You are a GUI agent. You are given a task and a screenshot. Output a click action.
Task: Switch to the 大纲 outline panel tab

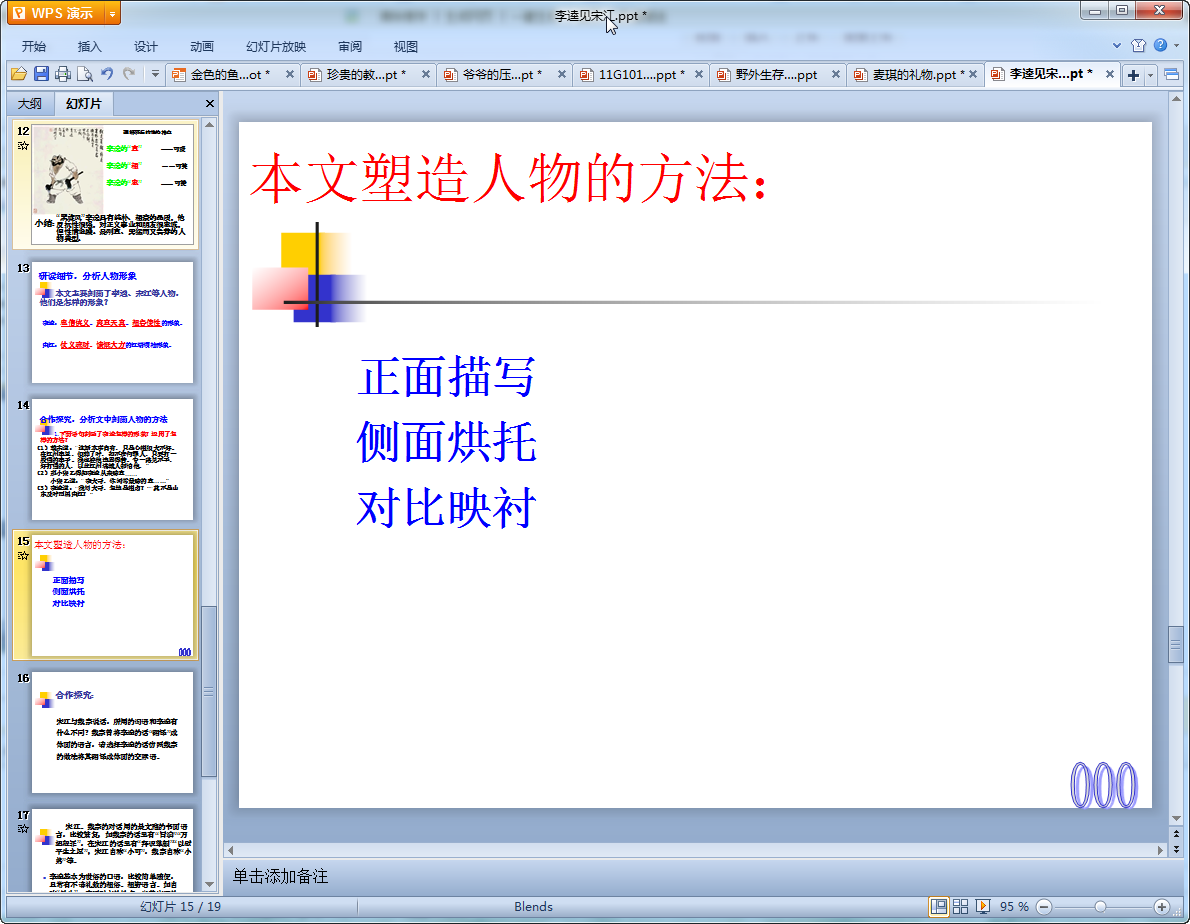coord(30,104)
